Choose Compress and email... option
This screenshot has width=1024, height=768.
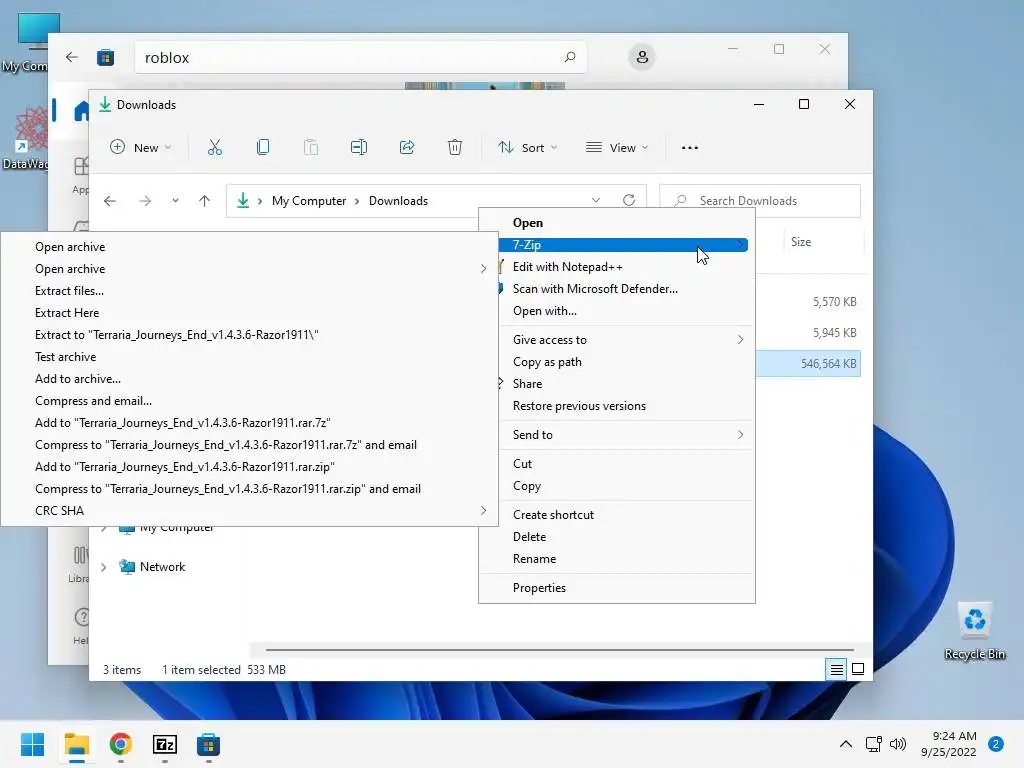(x=249, y=401)
